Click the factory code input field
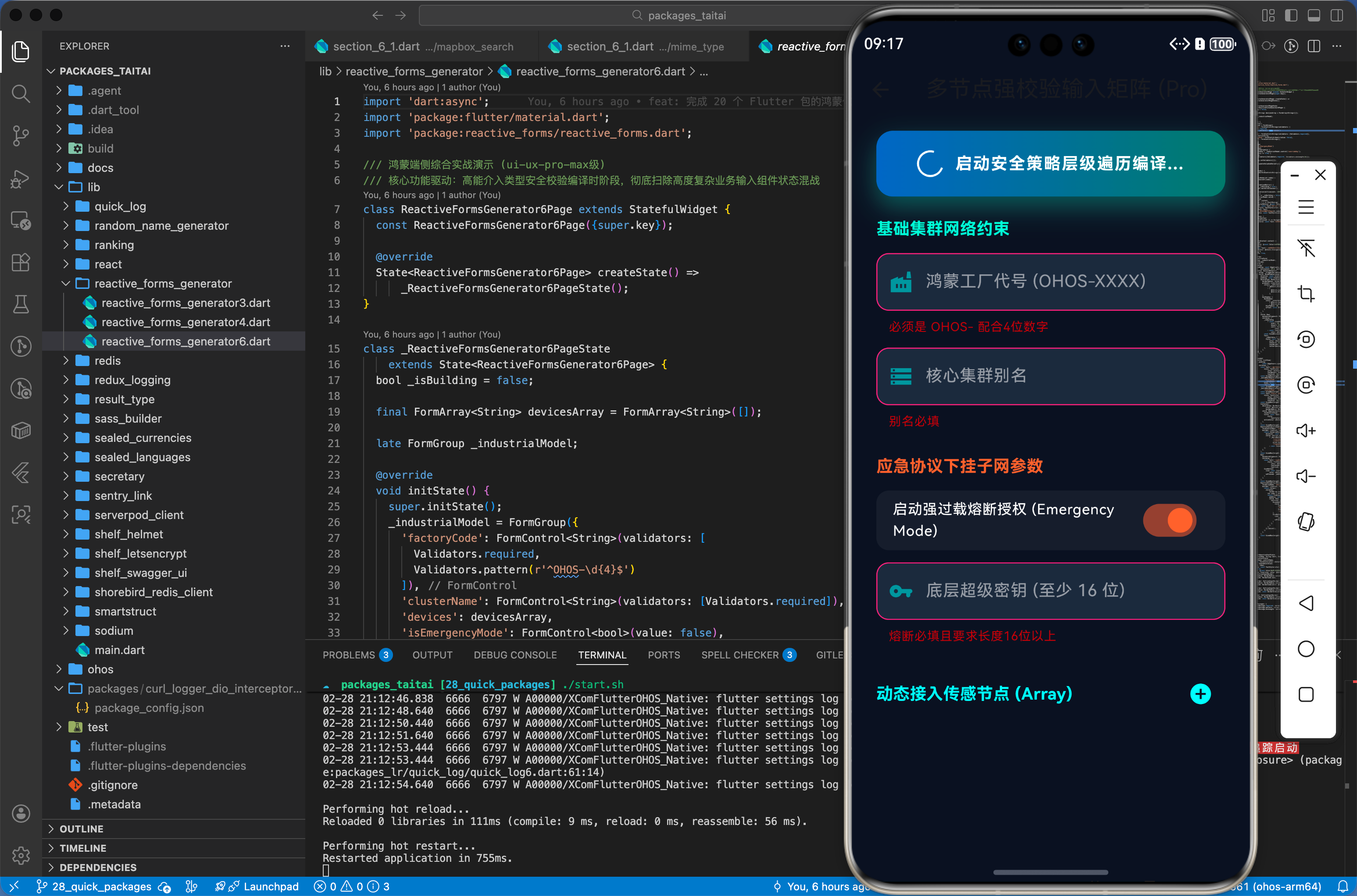 click(x=1050, y=281)
